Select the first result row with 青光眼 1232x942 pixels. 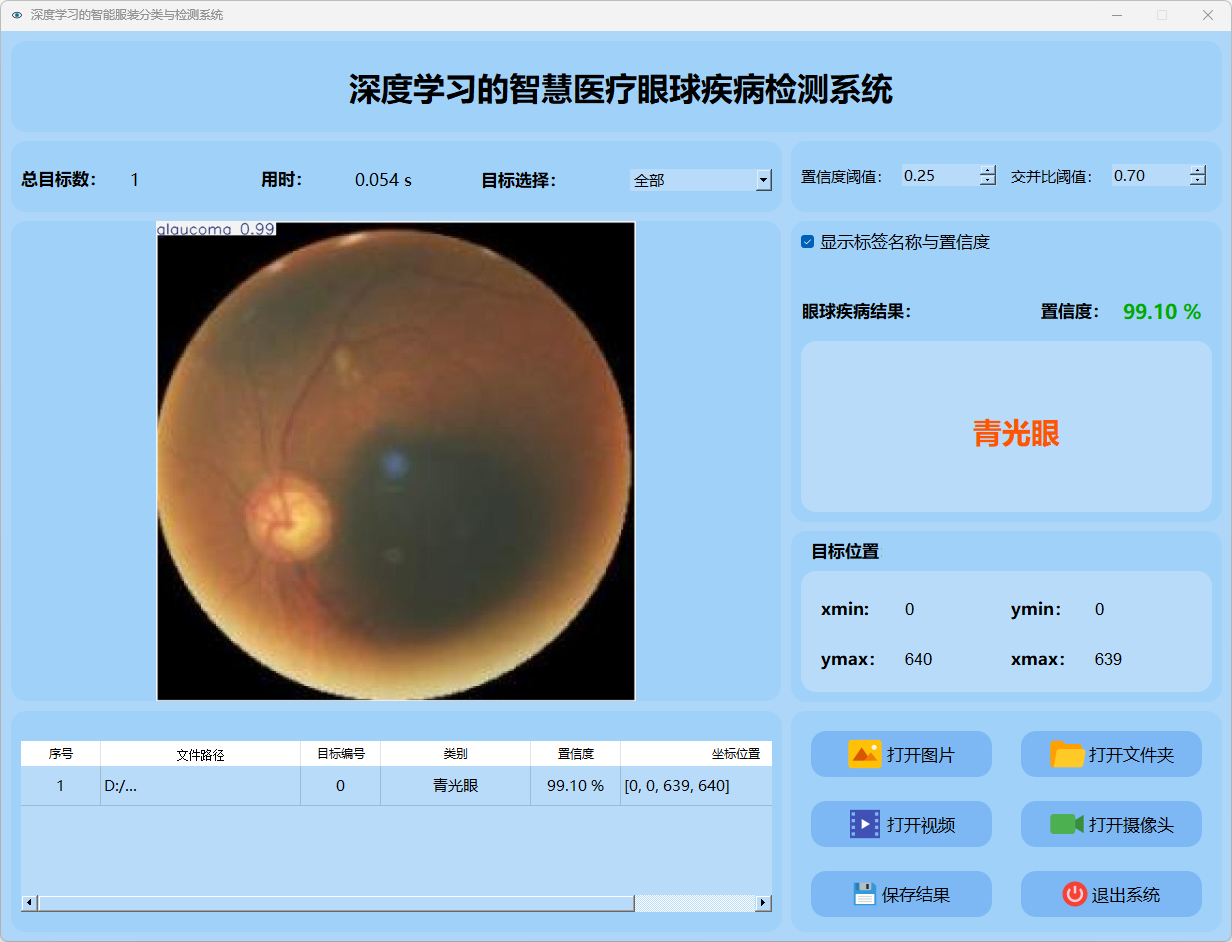455,786
